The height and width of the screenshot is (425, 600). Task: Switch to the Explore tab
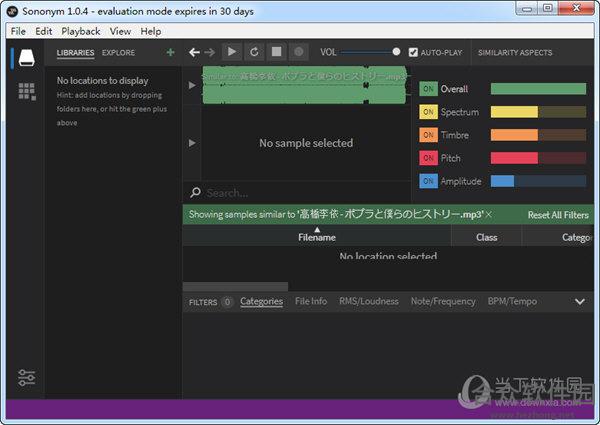pos(118,53)
